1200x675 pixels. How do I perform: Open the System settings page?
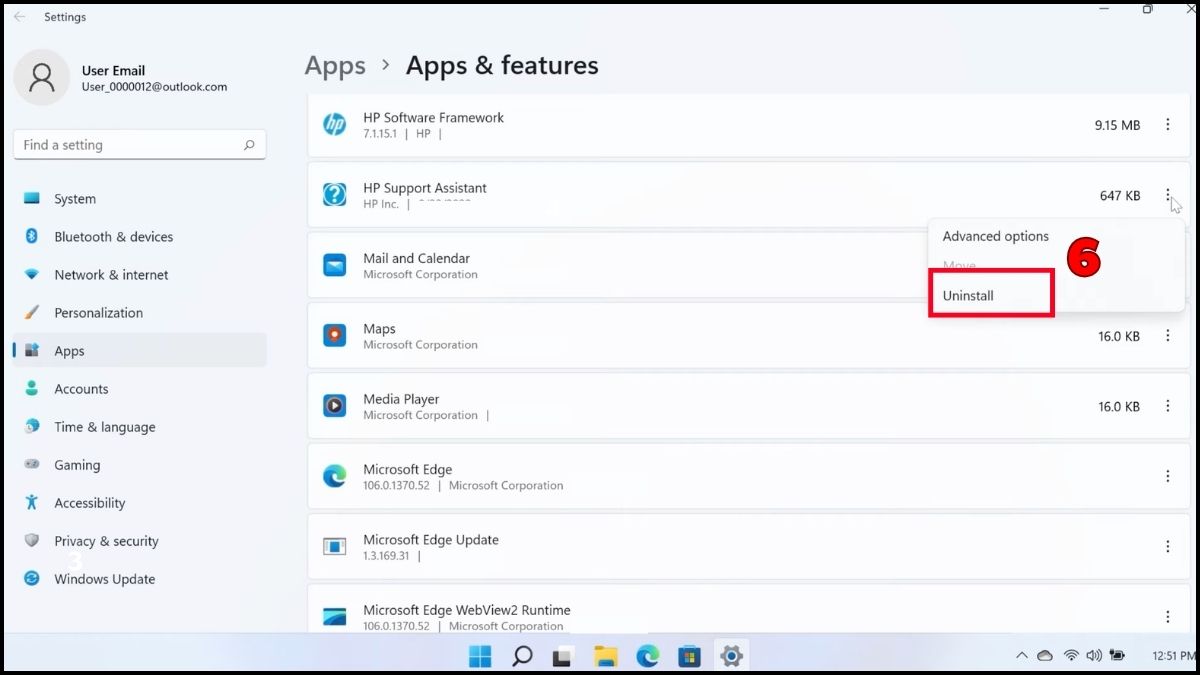tap(140, 199)
